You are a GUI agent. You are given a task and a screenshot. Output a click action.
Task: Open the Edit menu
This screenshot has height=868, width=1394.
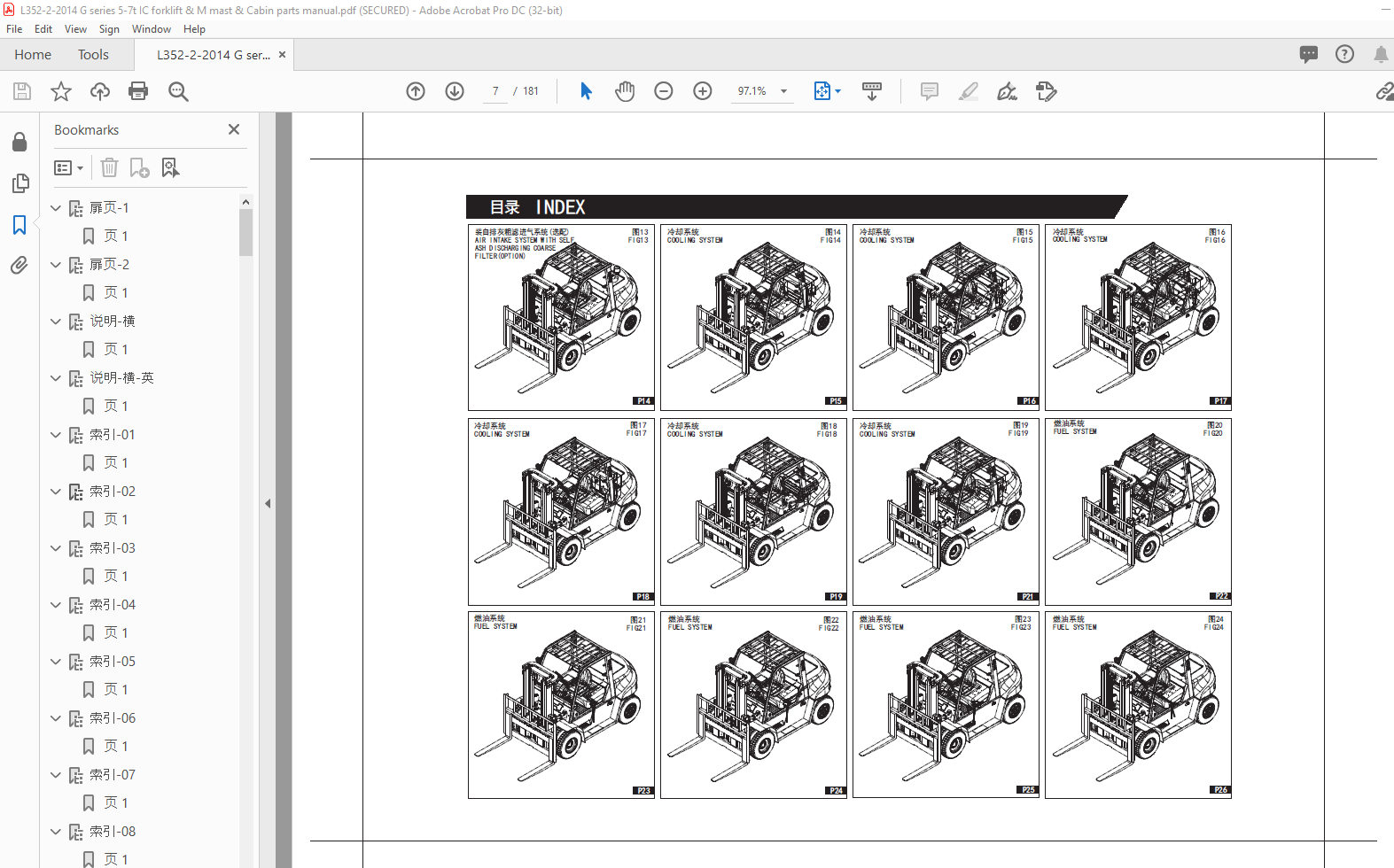tap(43, 29)
